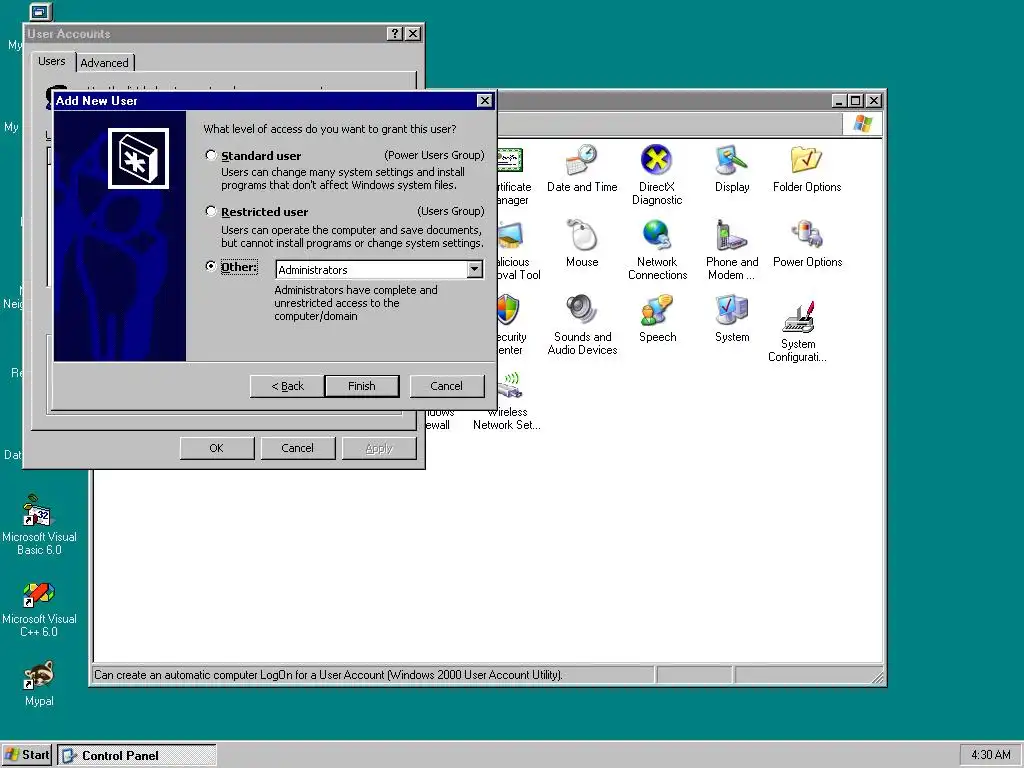The image size is (1024, 768).
Task: Open Phone and Modem icon
Action: coord(731,249)
